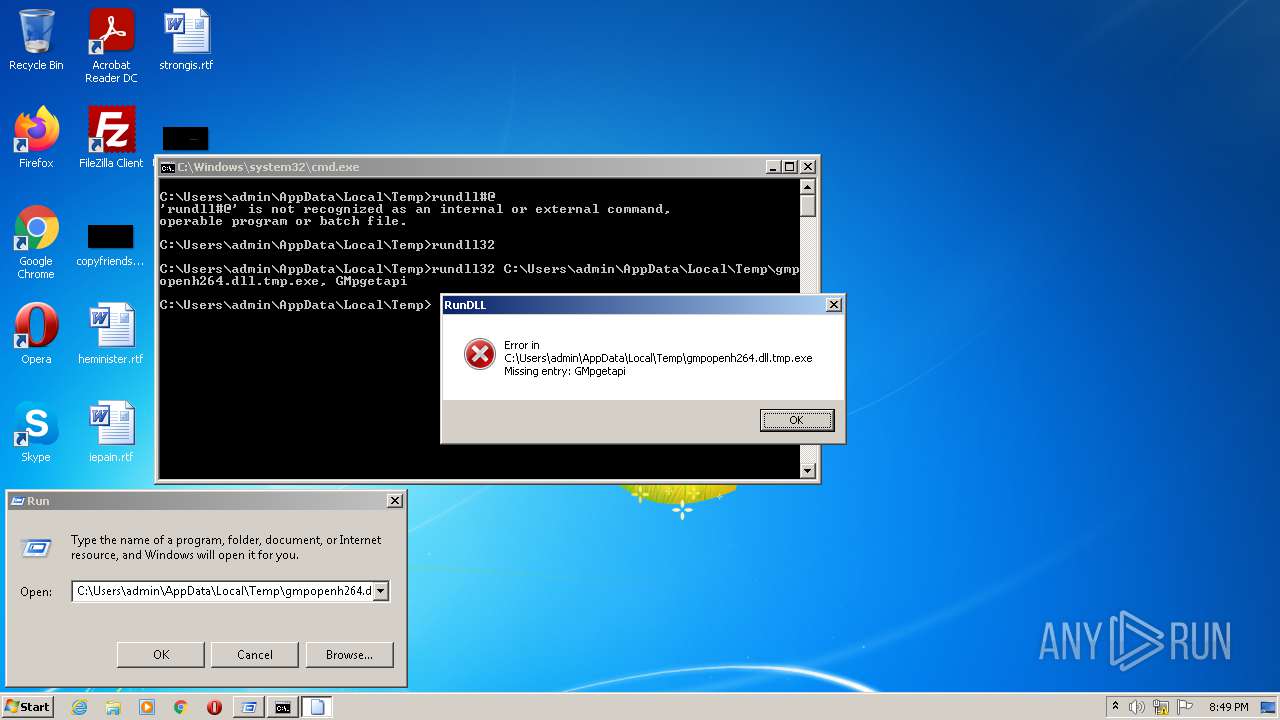The image size is (1280, 720).
Task: Click Cancel in the Run dialog
Action: 255,655
